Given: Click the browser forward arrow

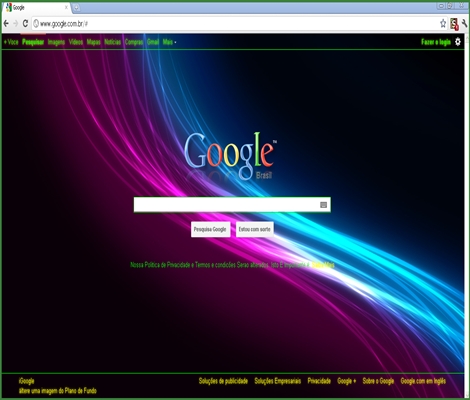Looking at the screenshot, I should pos(15,23).
